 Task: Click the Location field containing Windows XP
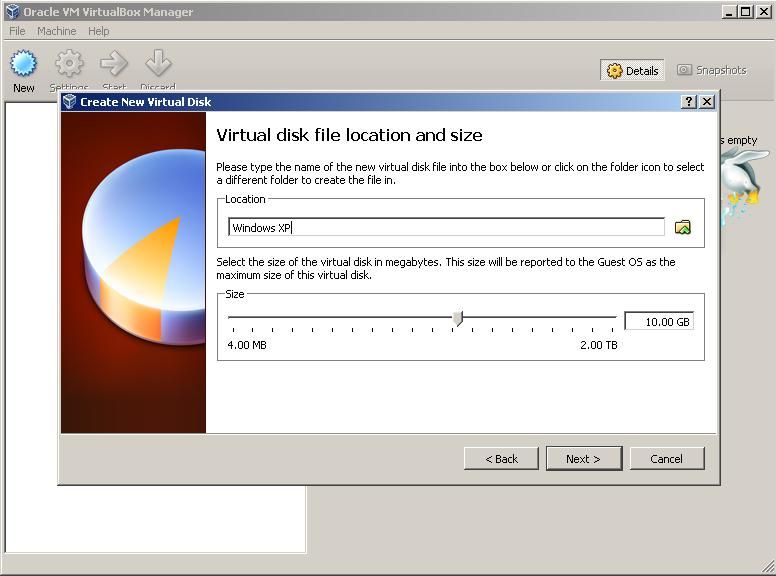tap(446, 227)
